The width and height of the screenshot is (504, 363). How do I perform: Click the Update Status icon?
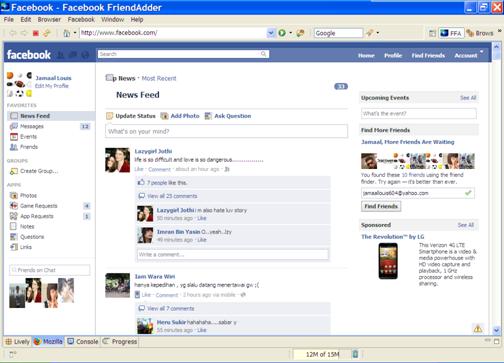(109, 116)
